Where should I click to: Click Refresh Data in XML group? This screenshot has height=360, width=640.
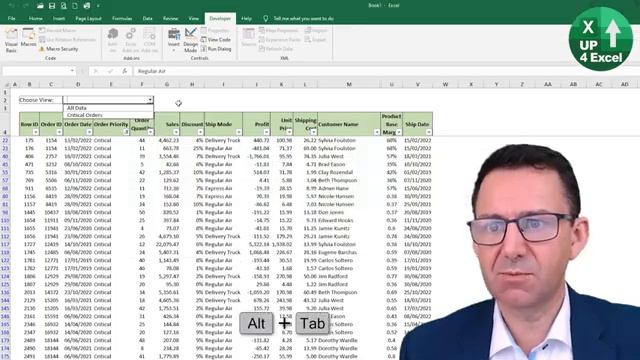pos(276,49)
